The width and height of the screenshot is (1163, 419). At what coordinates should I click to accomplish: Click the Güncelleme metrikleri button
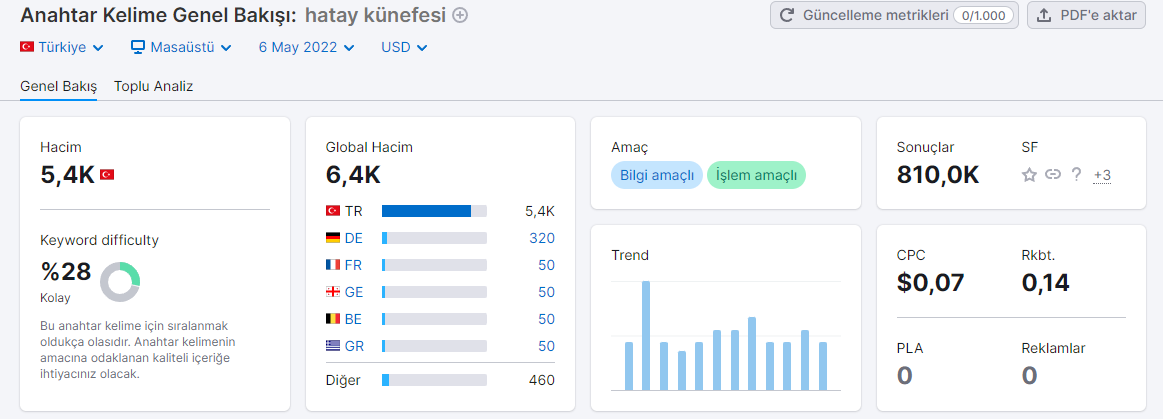895,15
